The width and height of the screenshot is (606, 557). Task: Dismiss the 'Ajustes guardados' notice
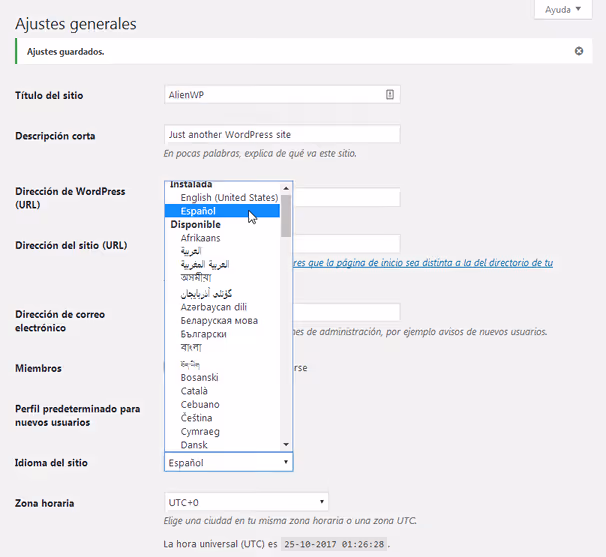tap(579, 51)
